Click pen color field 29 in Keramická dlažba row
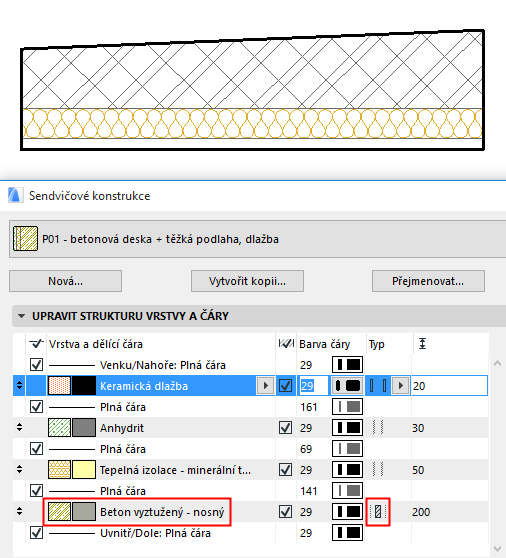Viewport: 506px width, 558px height. (x=313, y=386)
